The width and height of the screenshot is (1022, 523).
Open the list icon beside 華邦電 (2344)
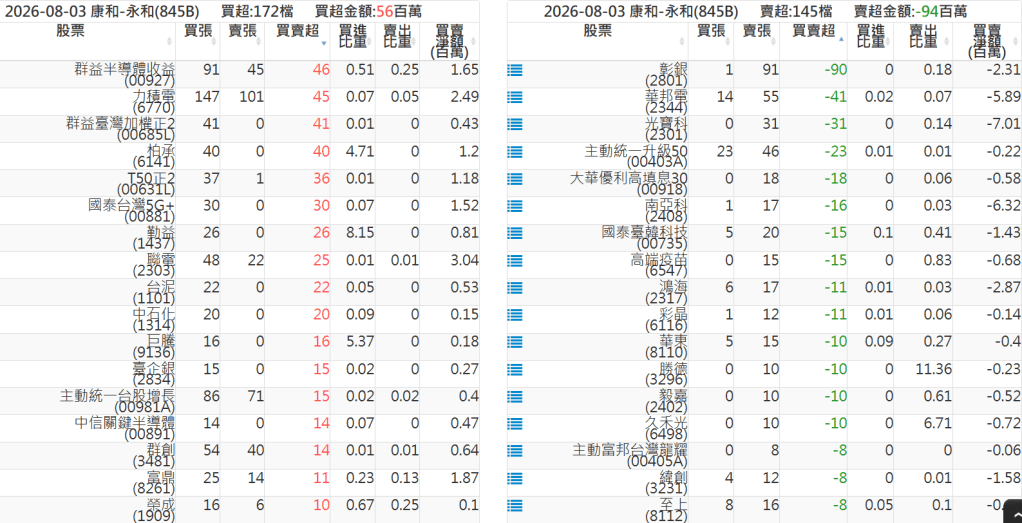click(515, 97)
